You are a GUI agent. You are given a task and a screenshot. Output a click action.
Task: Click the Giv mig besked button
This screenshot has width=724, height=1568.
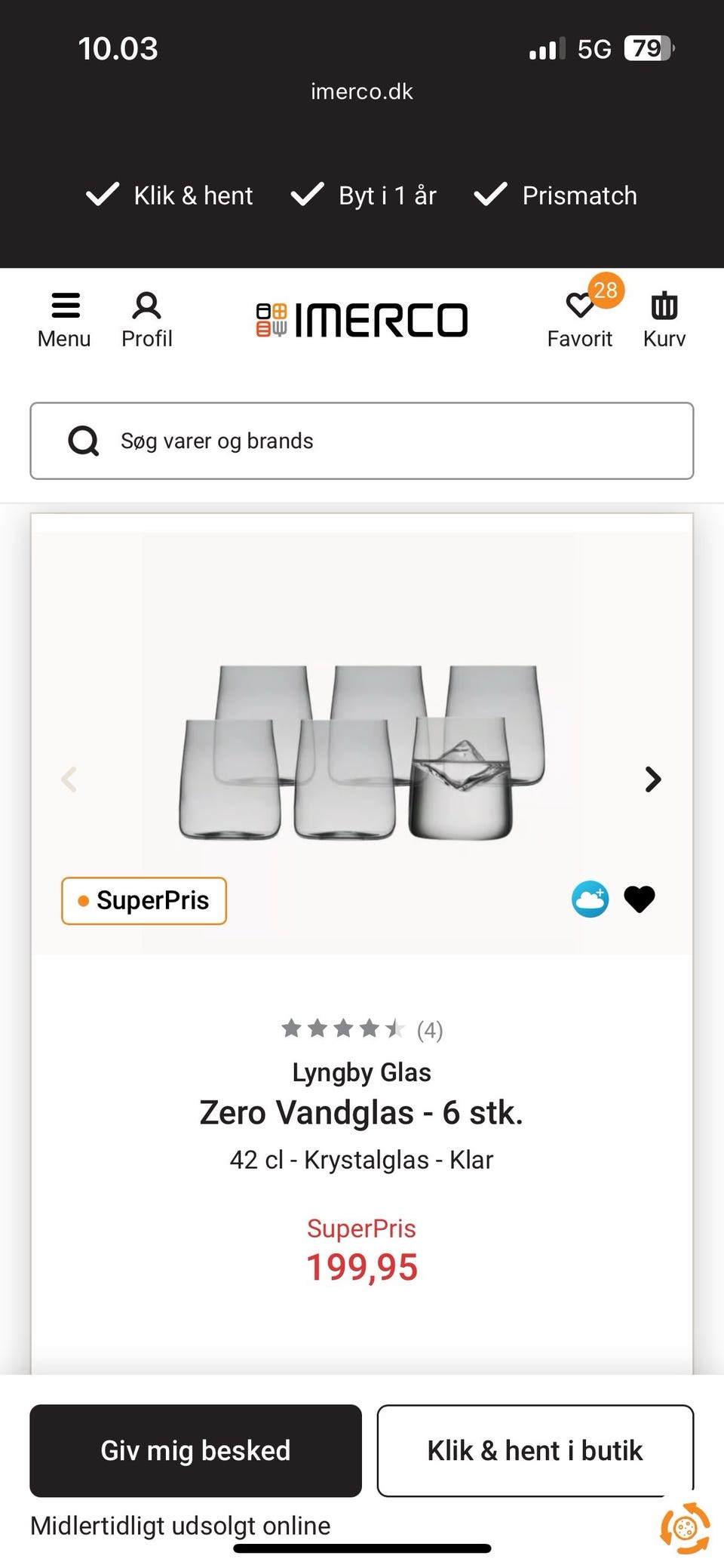click(x=196, y=1450)
